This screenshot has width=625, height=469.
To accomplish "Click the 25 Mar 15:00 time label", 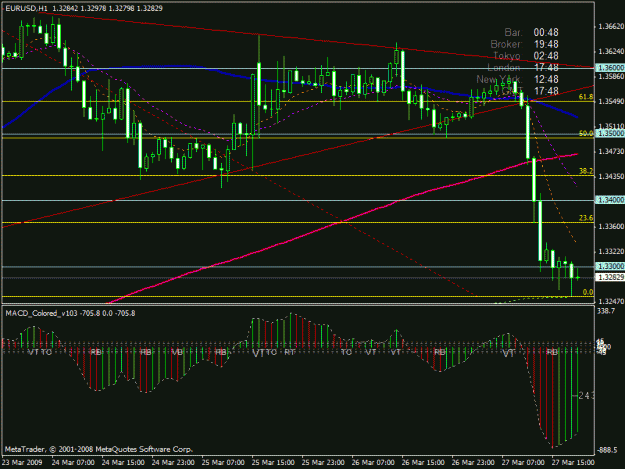I will [x=273, y=463].
